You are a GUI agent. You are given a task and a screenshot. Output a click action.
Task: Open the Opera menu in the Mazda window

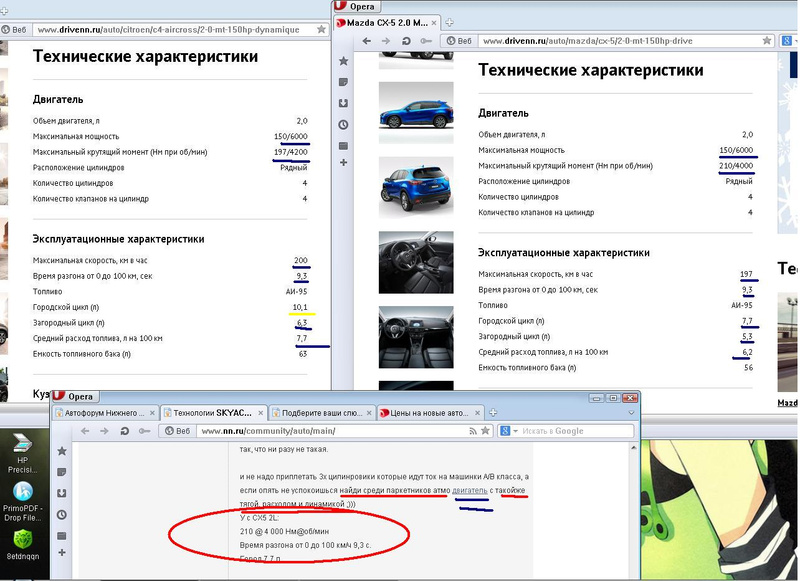(x=356, y=6)
